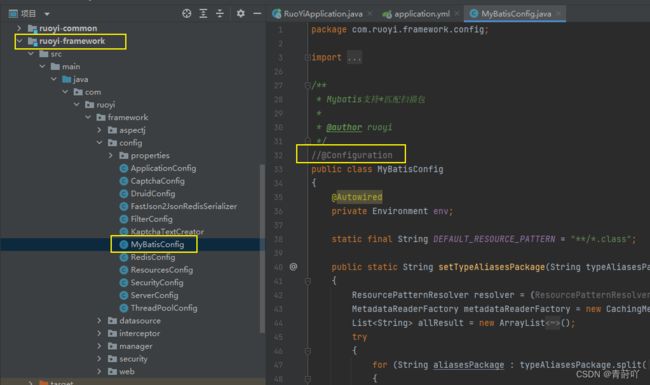Click the setTypeAliasesPackage method name
This screenshot has height=385, width=650.
492,267
